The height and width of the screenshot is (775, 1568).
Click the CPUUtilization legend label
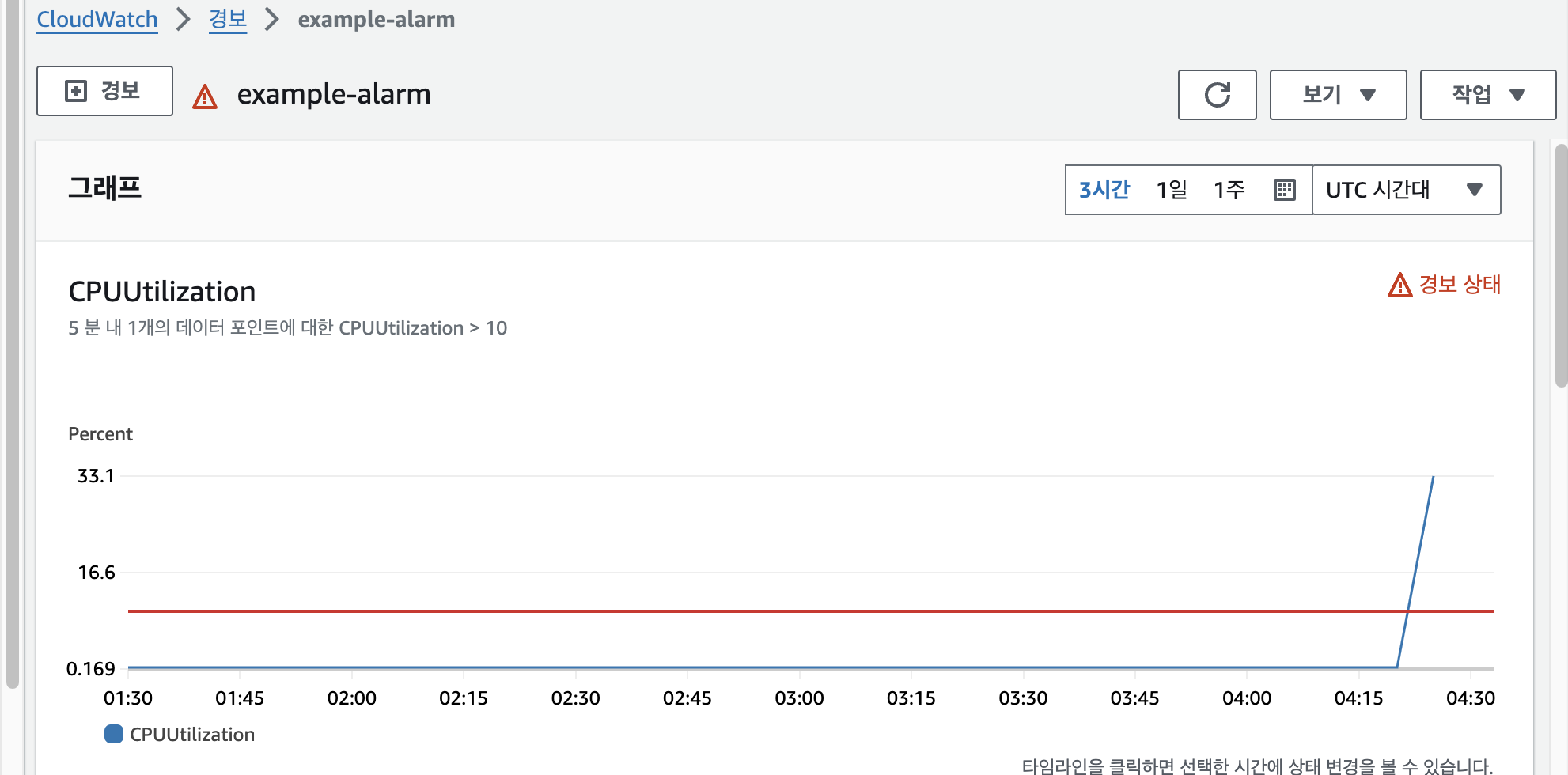pos(192,735)
